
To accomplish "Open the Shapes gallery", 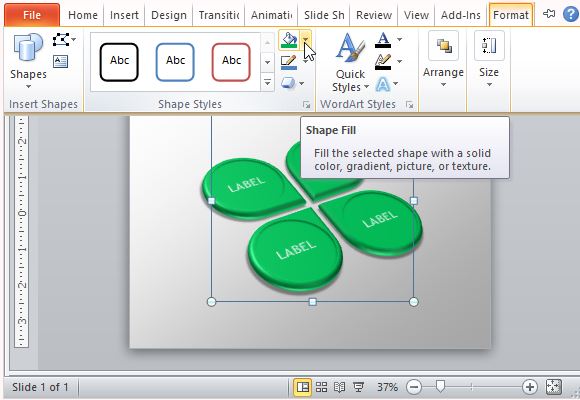I will [28, 61].
